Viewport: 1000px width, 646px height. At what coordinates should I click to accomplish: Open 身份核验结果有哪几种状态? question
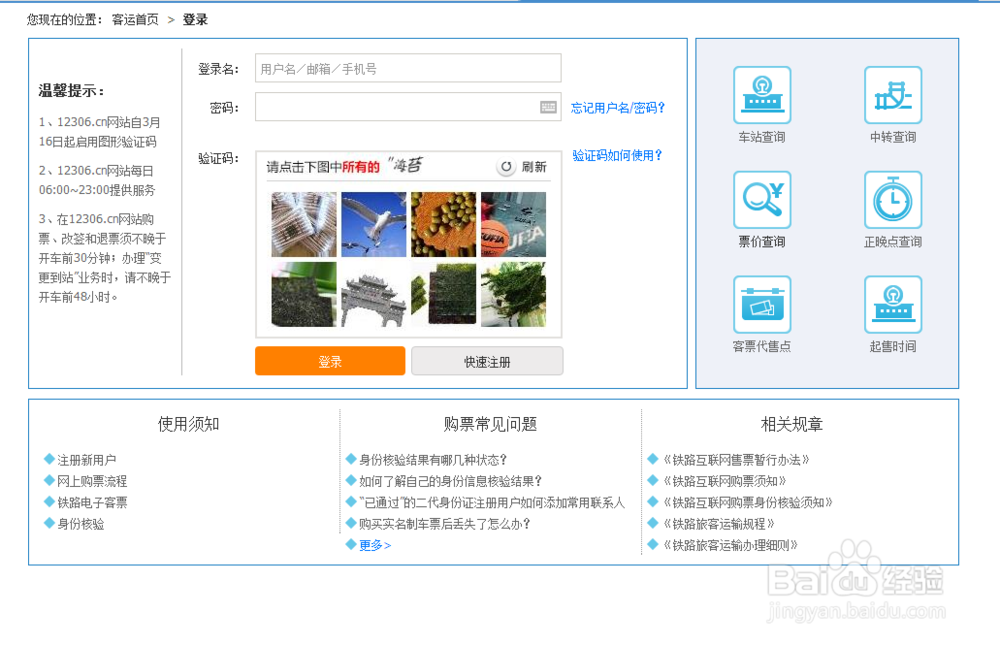433,460
